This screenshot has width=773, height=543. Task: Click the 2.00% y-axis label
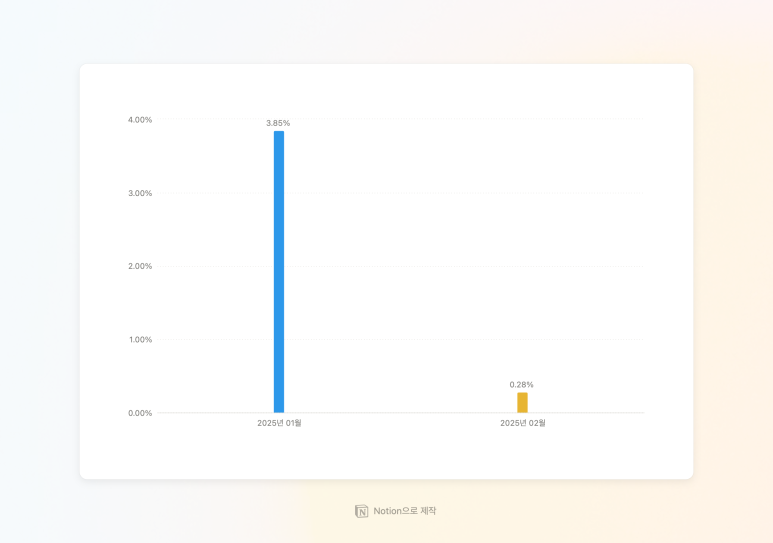[x=140, y=266]
